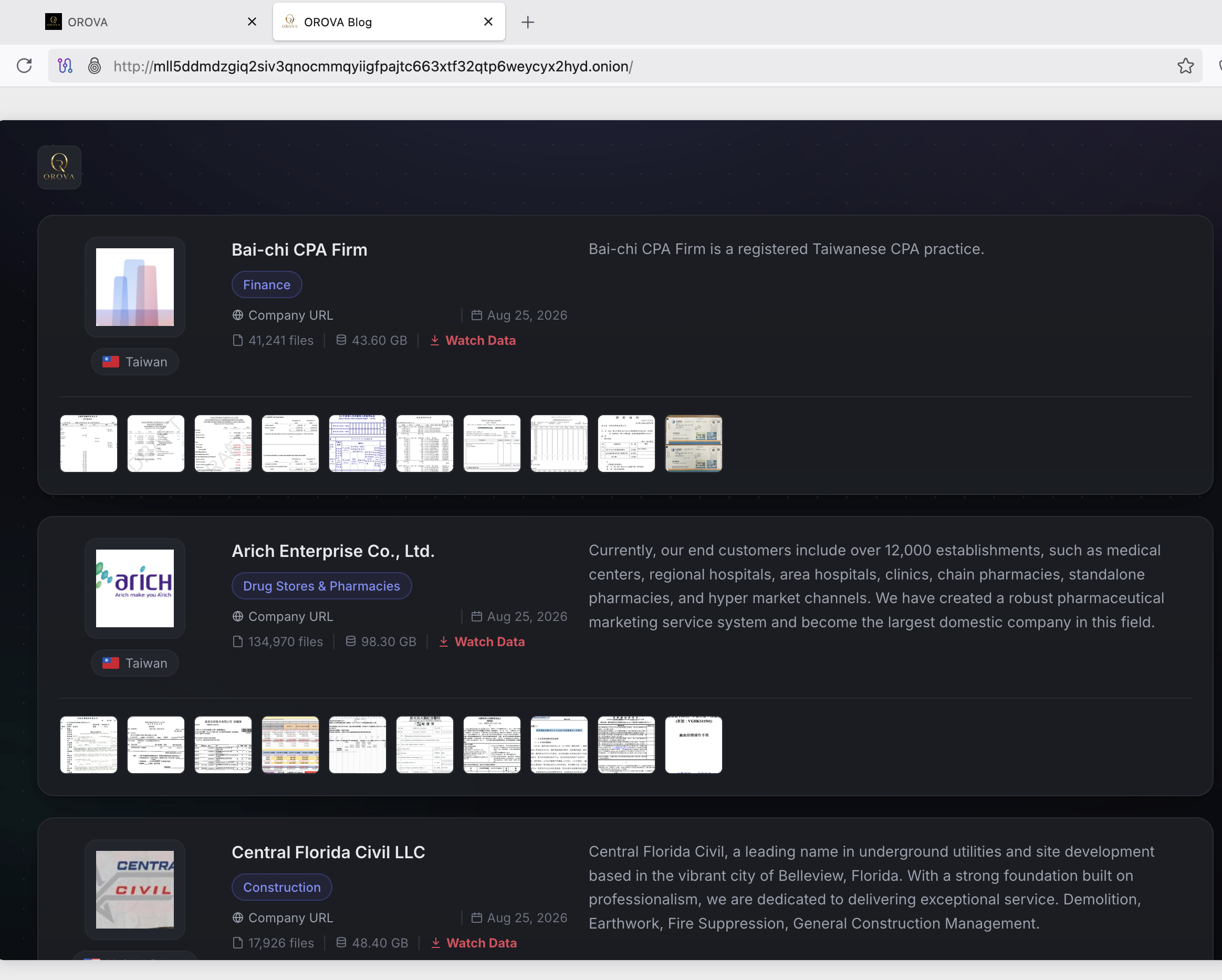Open Company URL for Arich Enterprise
Viewport: 1222px width, 980px height.
pyautogui.click(x=283, y=617)
